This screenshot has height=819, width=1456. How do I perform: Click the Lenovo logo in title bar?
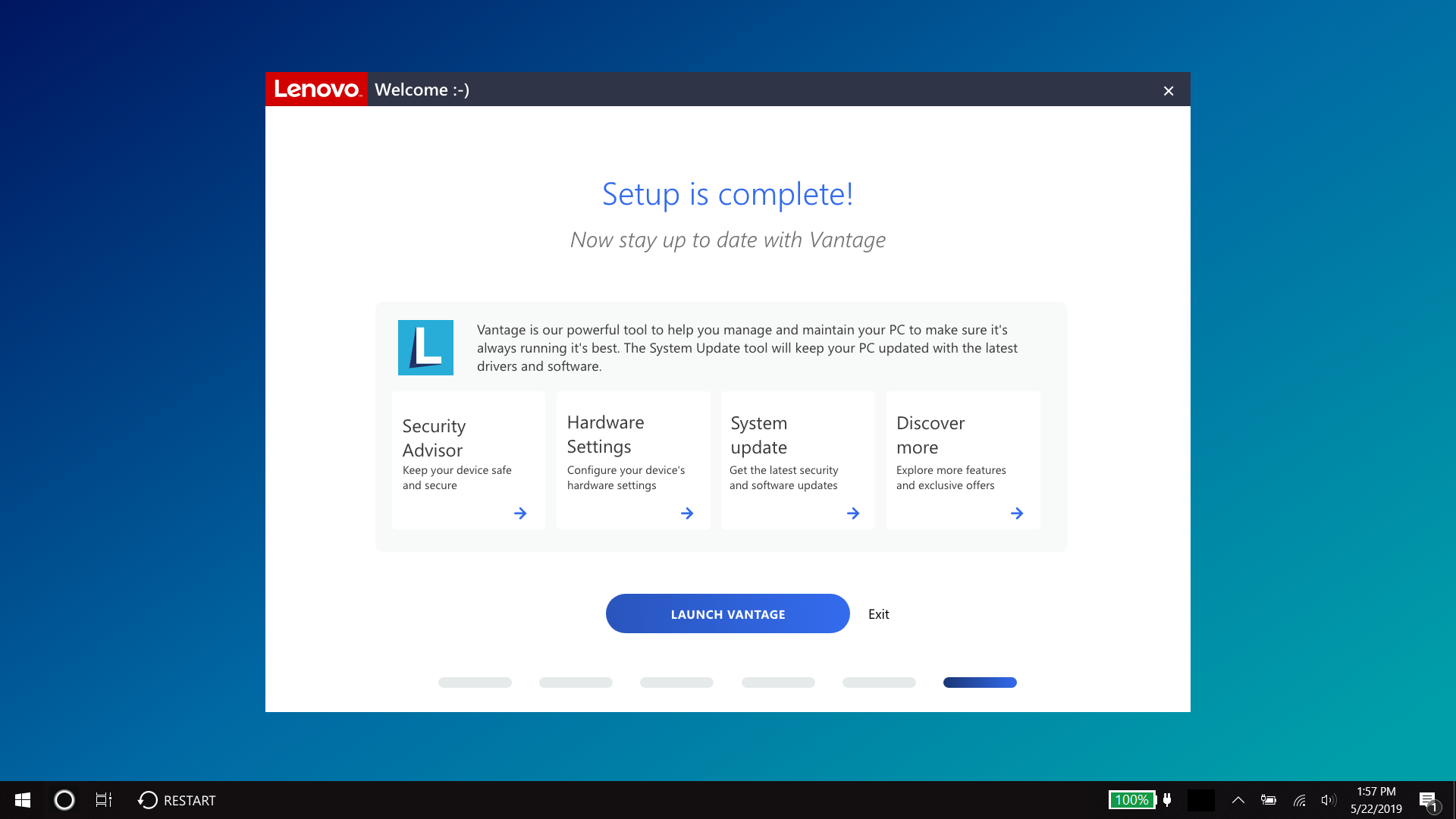(316, 89)
